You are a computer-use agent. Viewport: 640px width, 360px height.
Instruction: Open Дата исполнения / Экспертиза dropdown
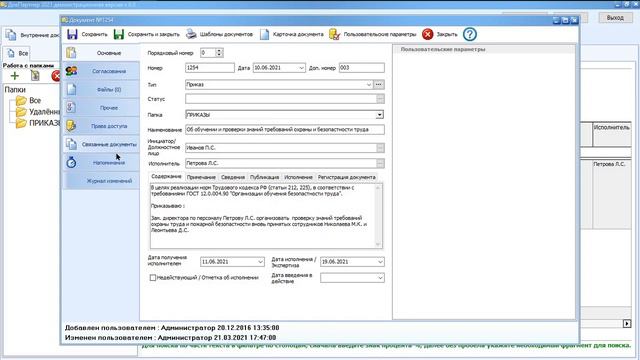380,262
